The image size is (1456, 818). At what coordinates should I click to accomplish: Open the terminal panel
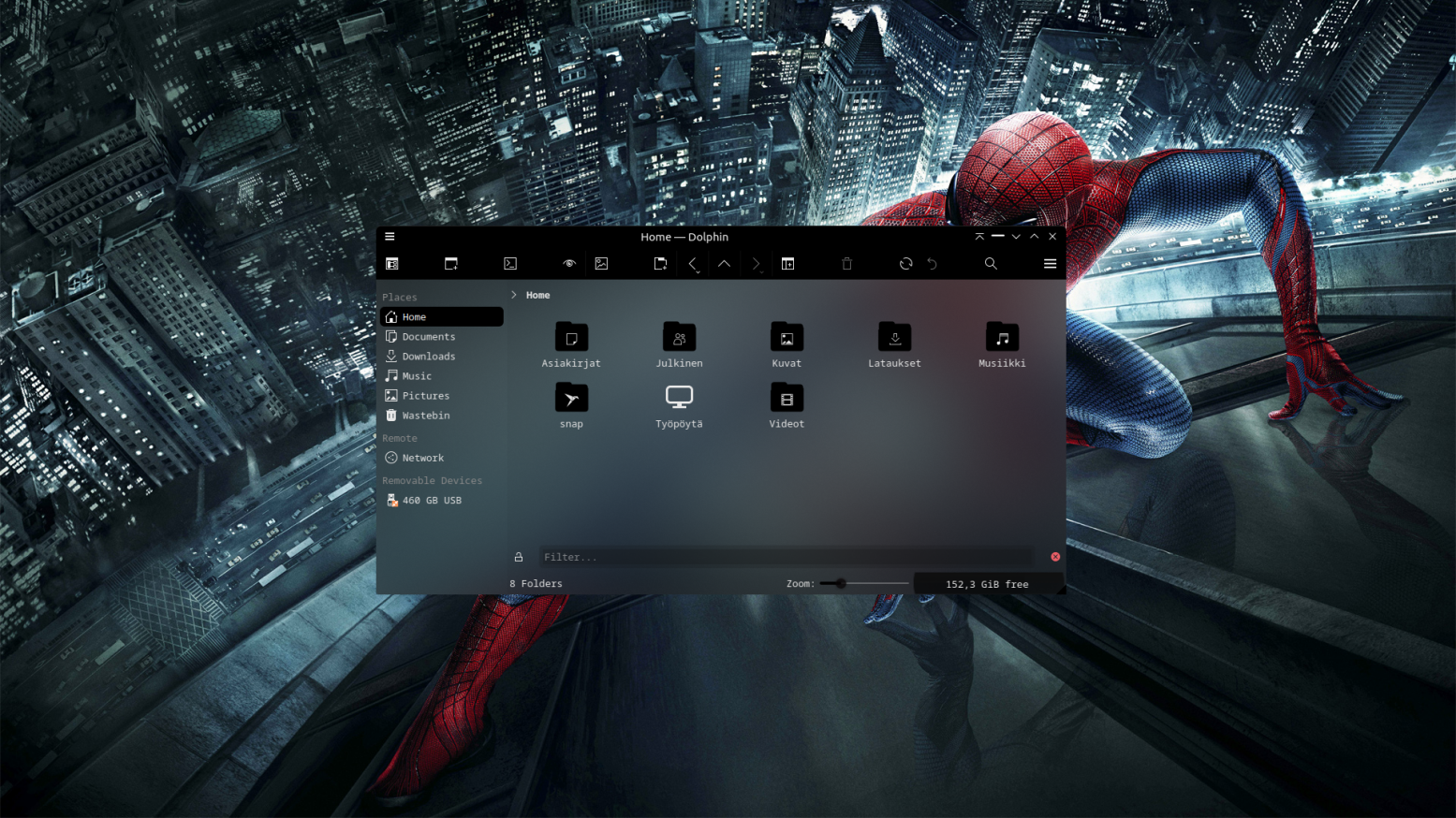510,264
